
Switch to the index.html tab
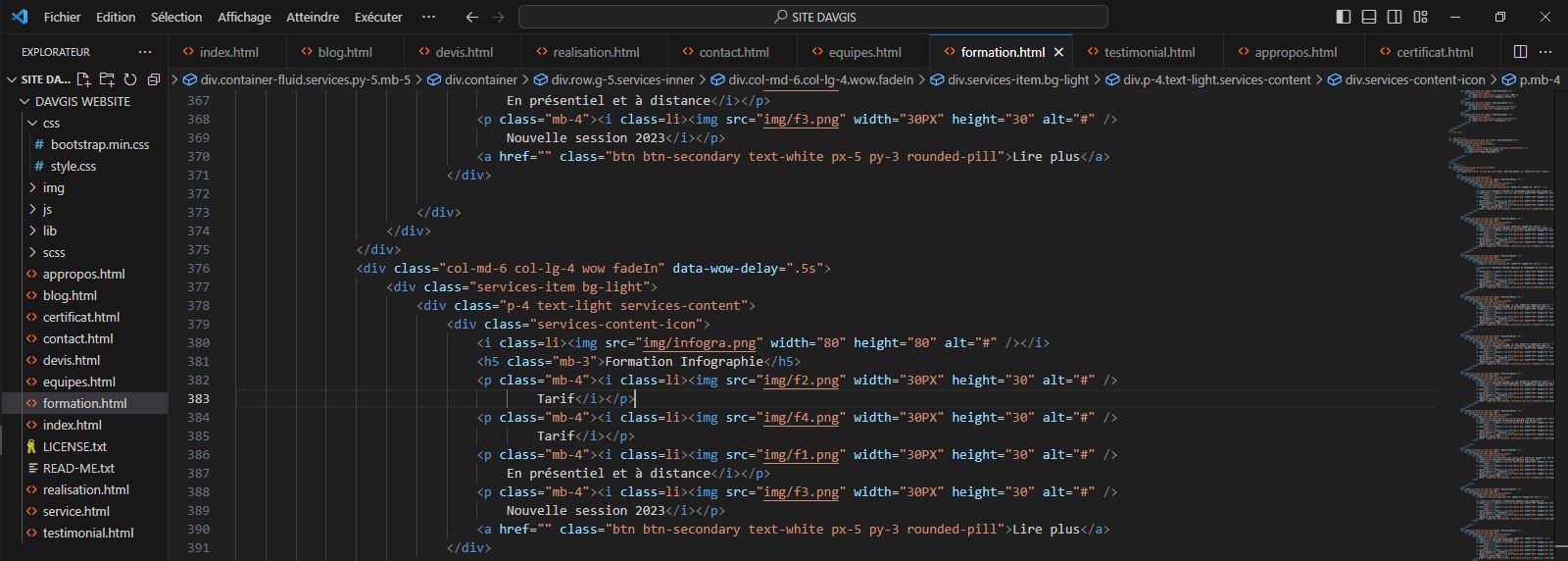pyautogui.click(x=227, y=52)
